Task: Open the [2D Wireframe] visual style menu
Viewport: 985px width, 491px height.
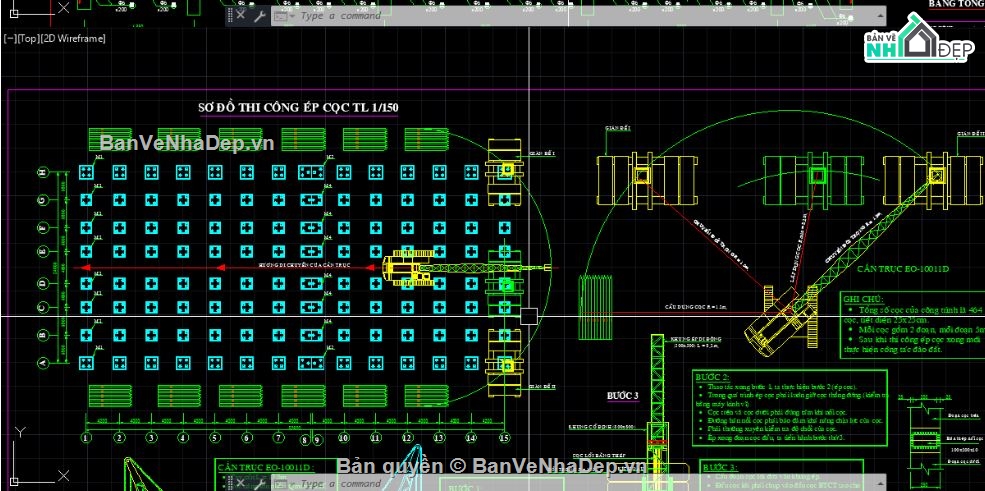Action: pos(73,38)
